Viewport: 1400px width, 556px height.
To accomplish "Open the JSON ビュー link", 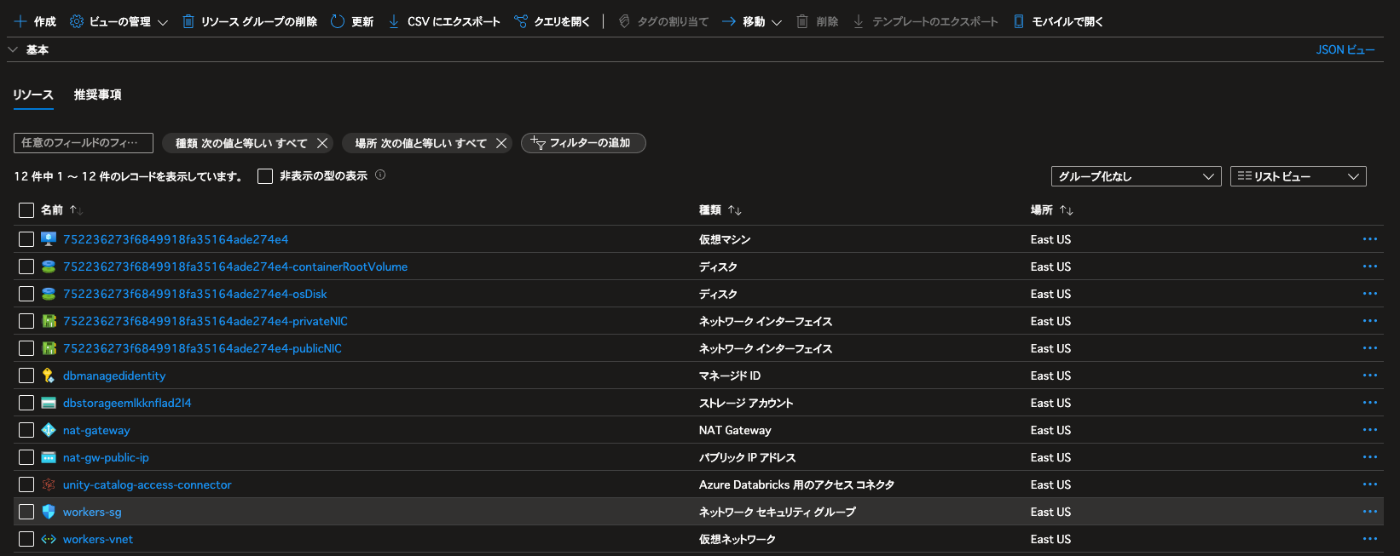I will click(1346, 49).
